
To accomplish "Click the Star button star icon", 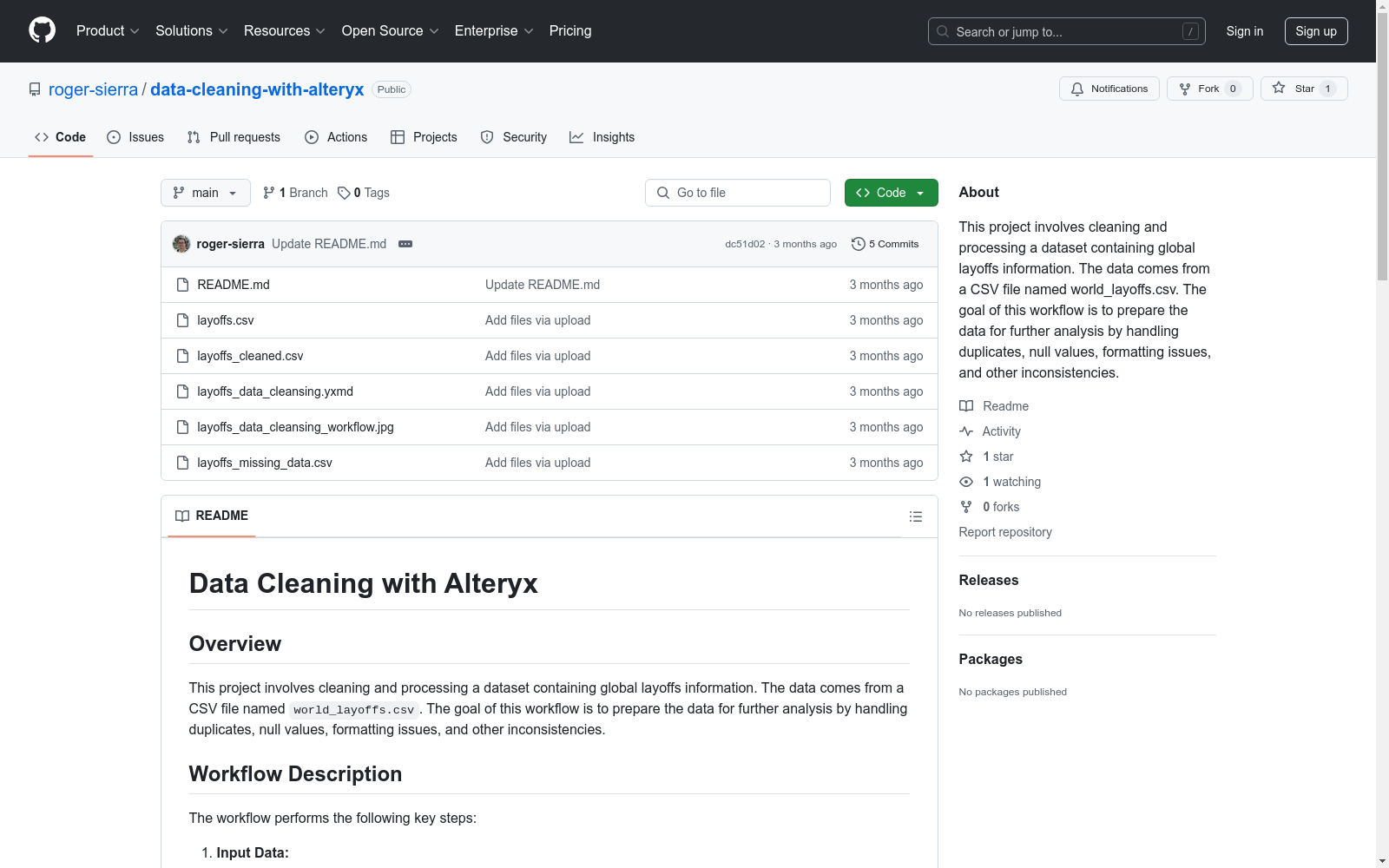I will (1279, 88).
